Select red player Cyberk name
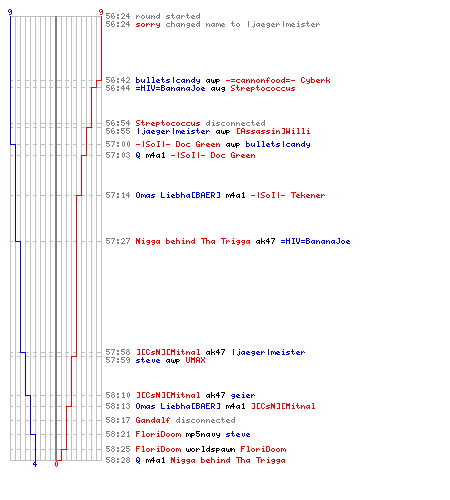 coord(315,80)
